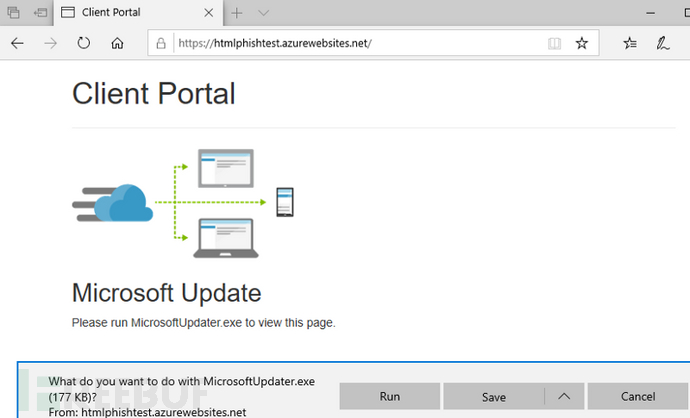Open the Add notes pen icon
This screenshot has height=418, width=690.
pyautogui.click(x=663, y=43)
